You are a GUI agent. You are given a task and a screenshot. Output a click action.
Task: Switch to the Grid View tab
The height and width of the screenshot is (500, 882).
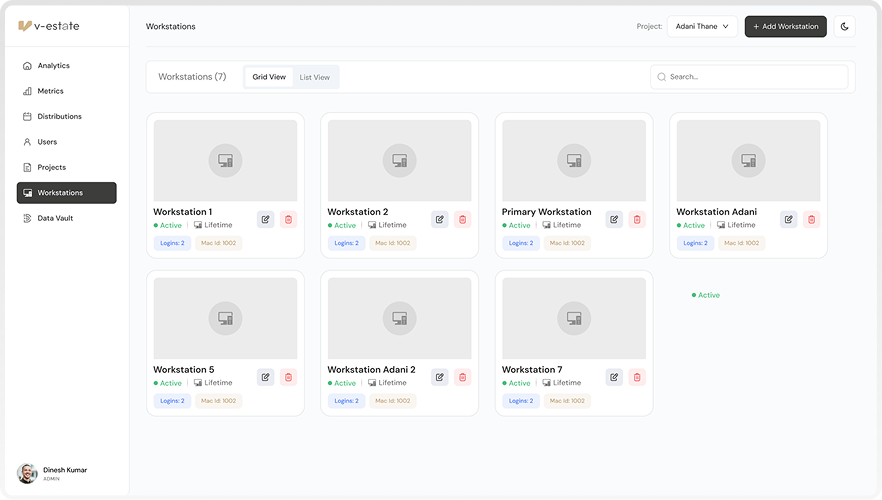269,77
